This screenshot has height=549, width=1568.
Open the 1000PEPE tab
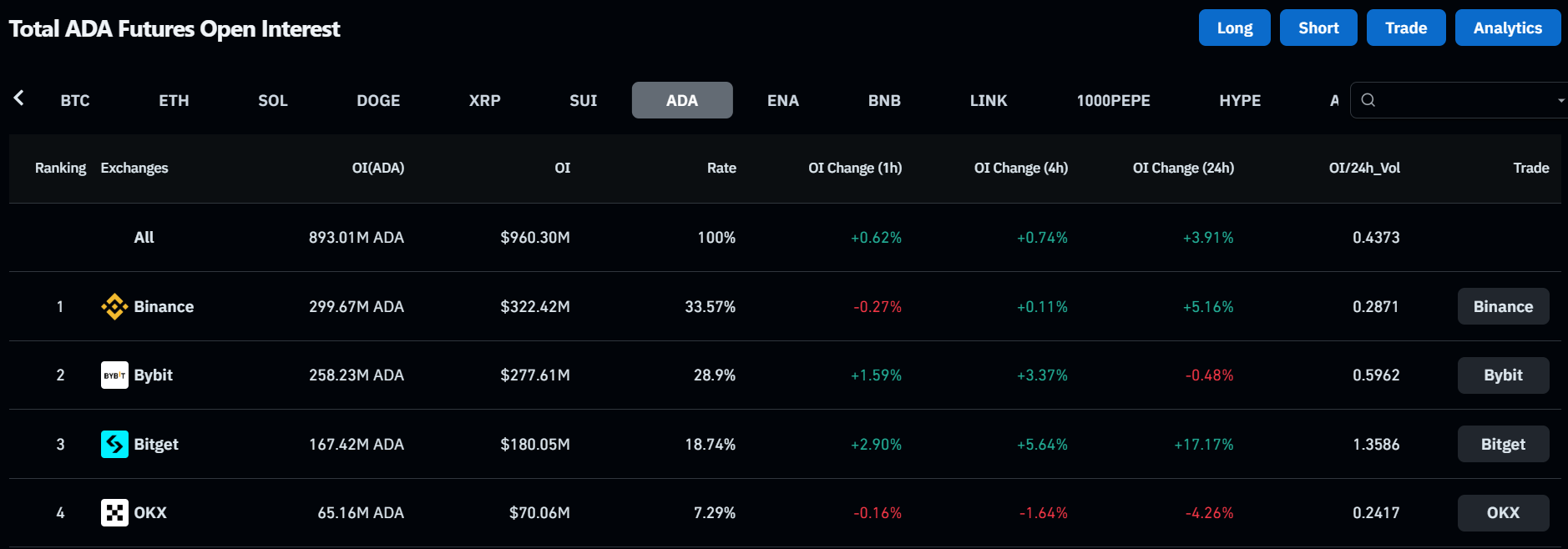pyautogui.click(x=1113, y=101)
